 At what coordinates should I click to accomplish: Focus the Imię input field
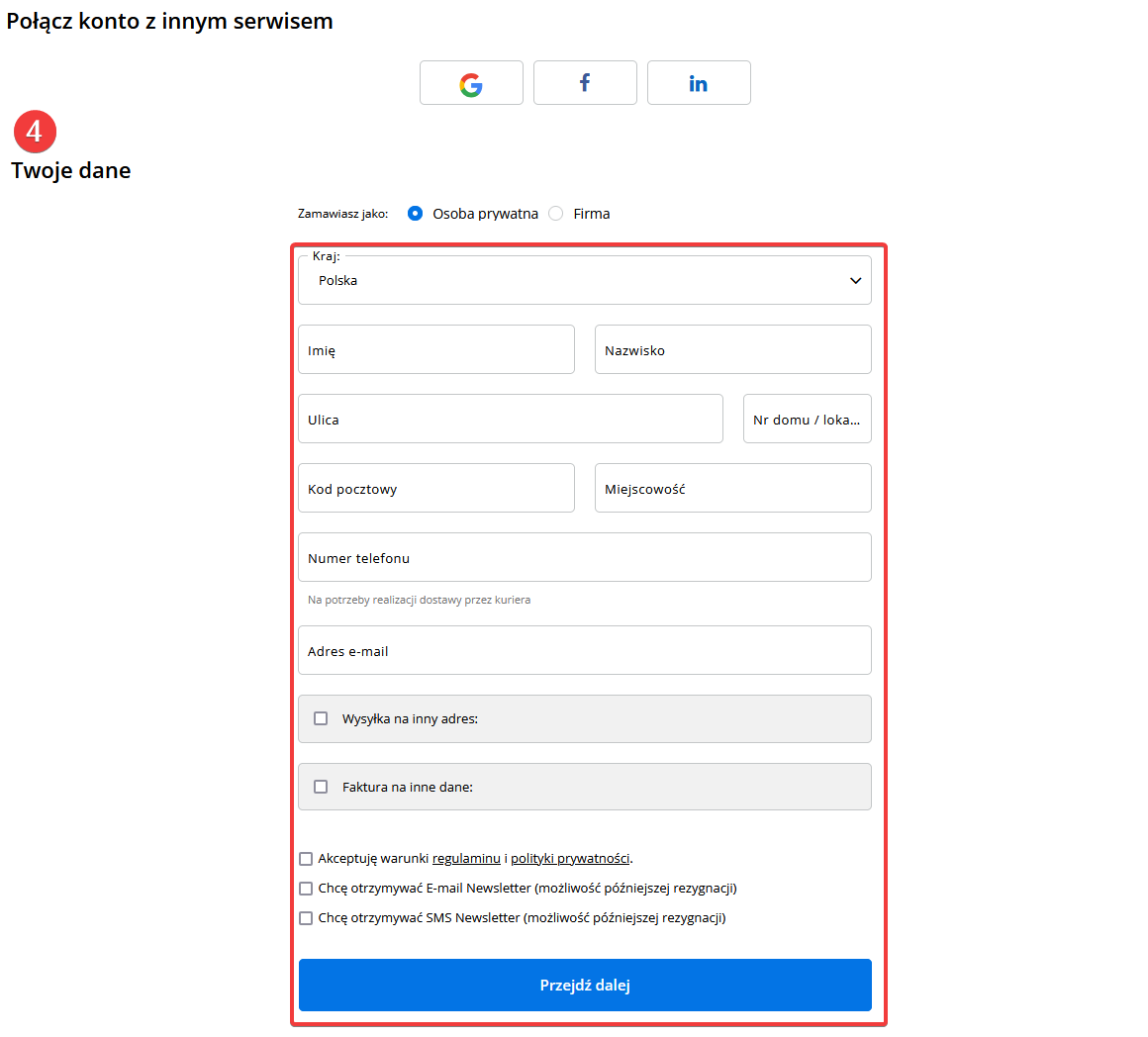(435, 350)
